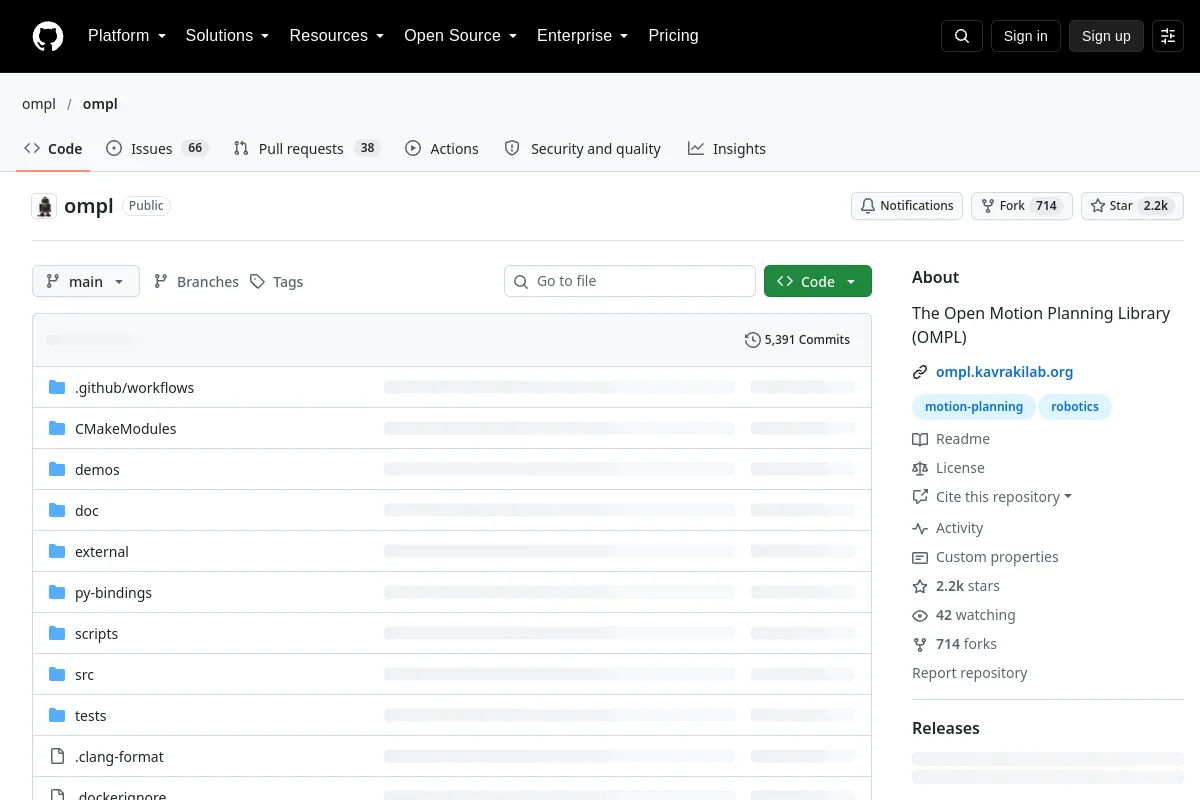Click the ompl repository avatar image
The height and width of the screenshot is (800, 1200).
pyautogui.click(x=44, y=206)
